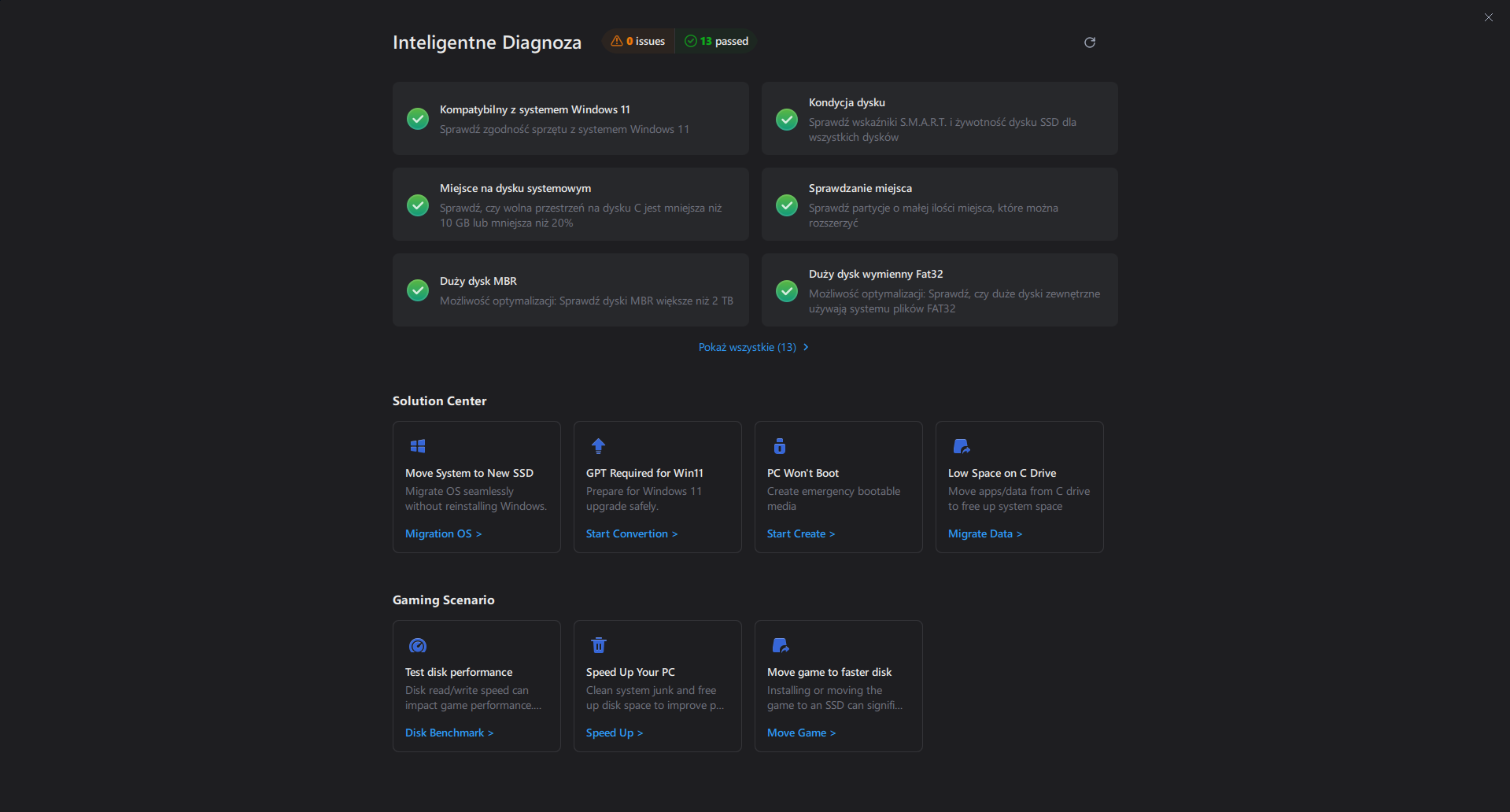Click the up arrow icon on GPT Required card
Screen dimensions: 1510x812
[x=599, y=446]
